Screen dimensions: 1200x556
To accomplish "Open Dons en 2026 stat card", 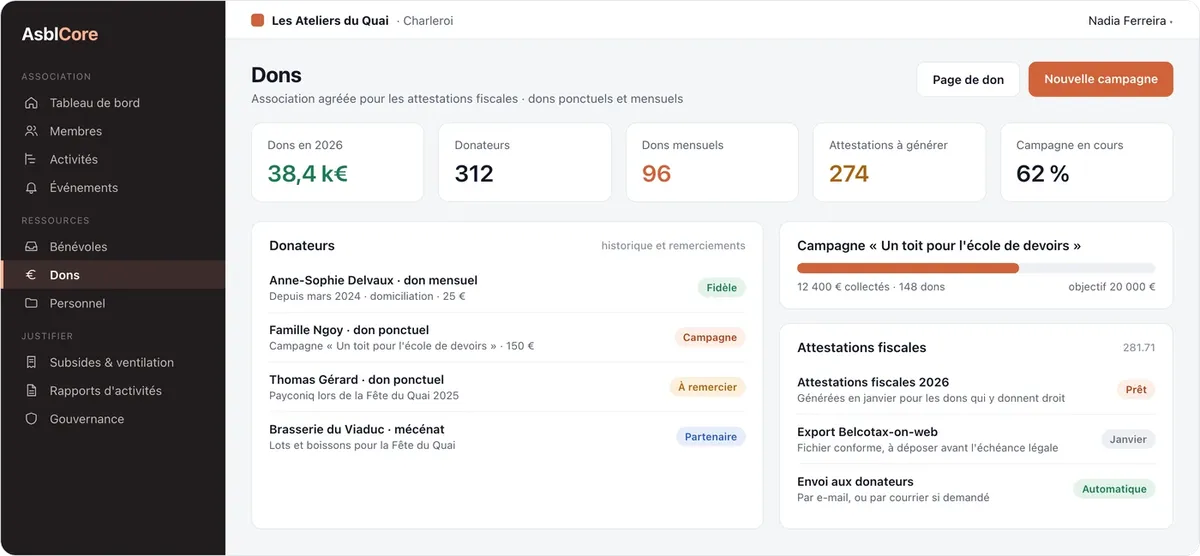I will pos(338,162).
